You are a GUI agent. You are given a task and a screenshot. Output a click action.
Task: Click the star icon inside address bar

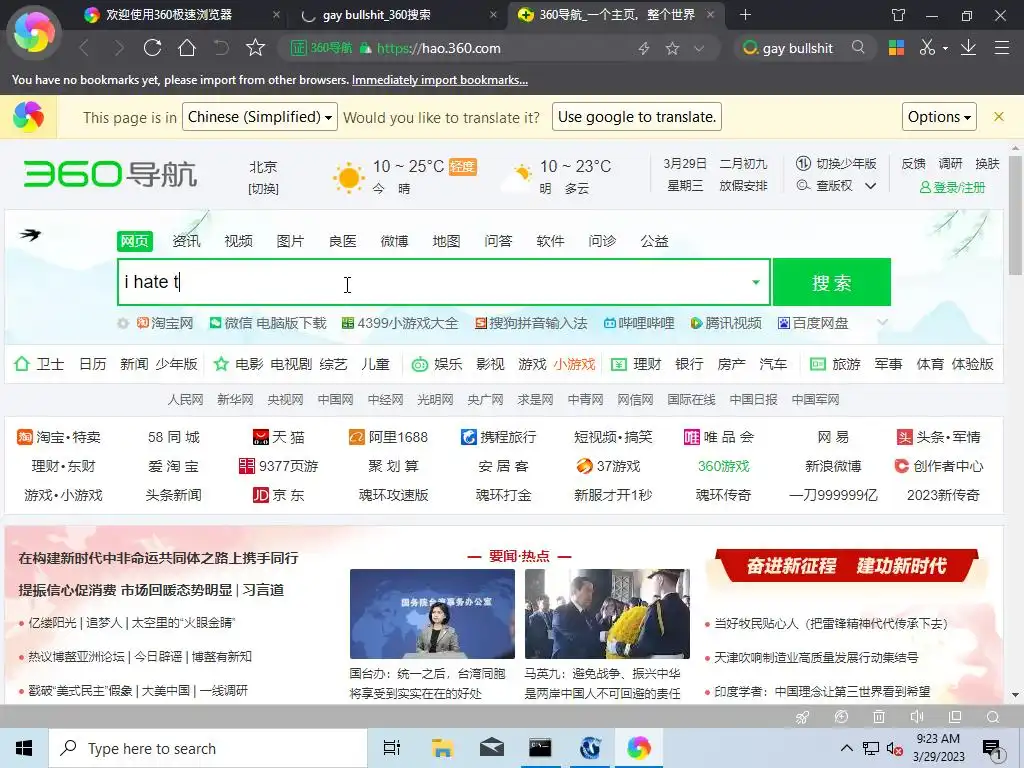[672, 48]
